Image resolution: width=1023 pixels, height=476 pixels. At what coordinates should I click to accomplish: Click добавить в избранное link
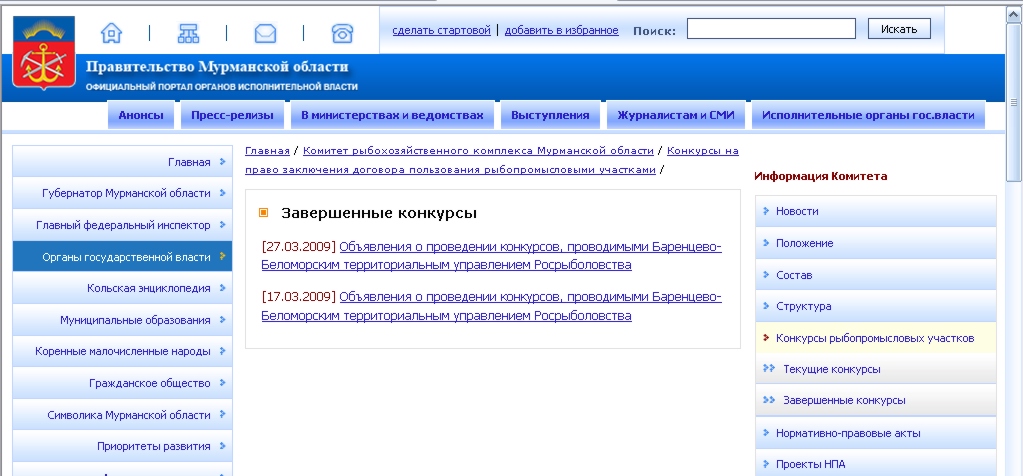coord(561,30)
